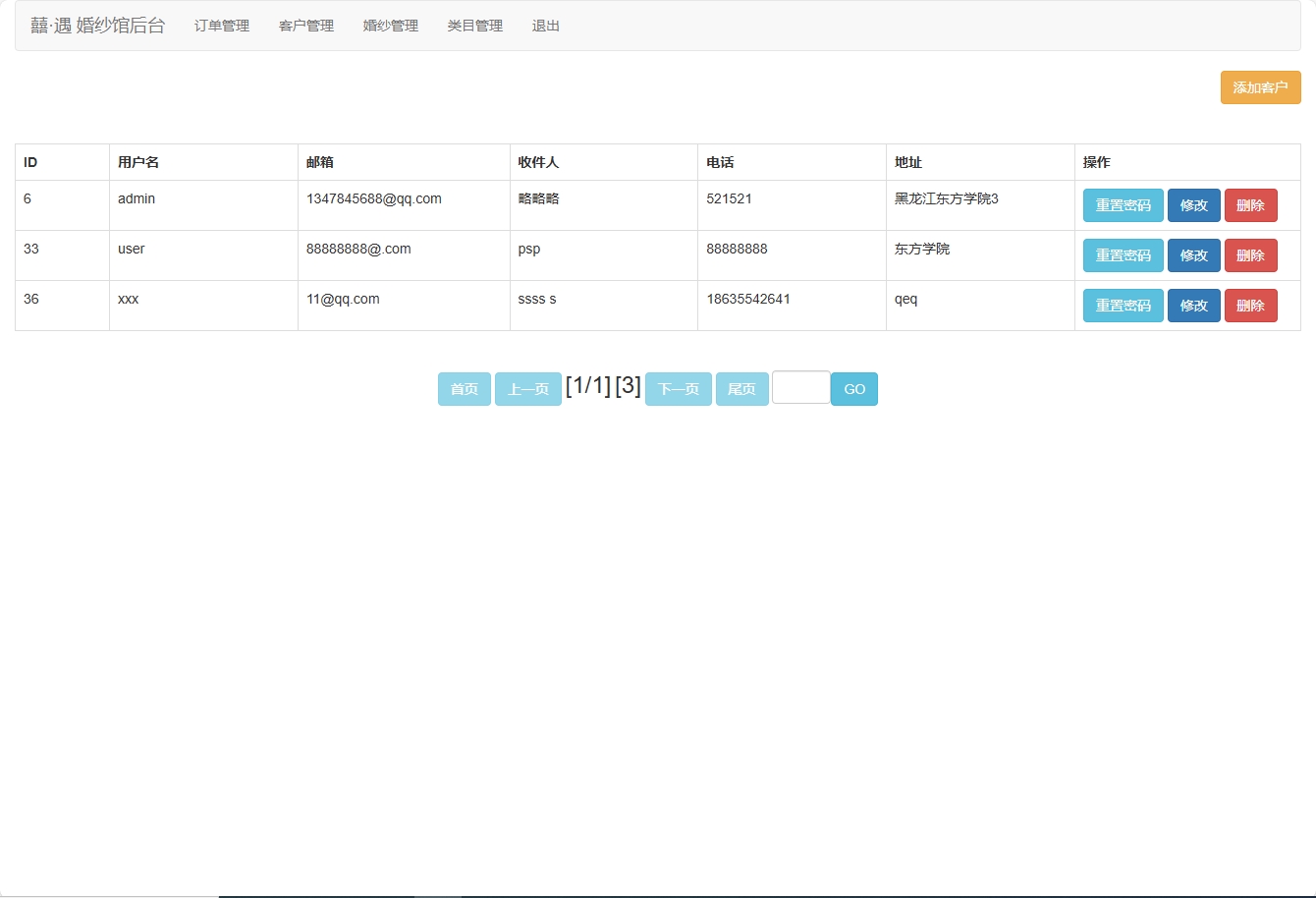Delete the customer with ID 36
The image size is (1316, 898).
[x=1250, y=306]
